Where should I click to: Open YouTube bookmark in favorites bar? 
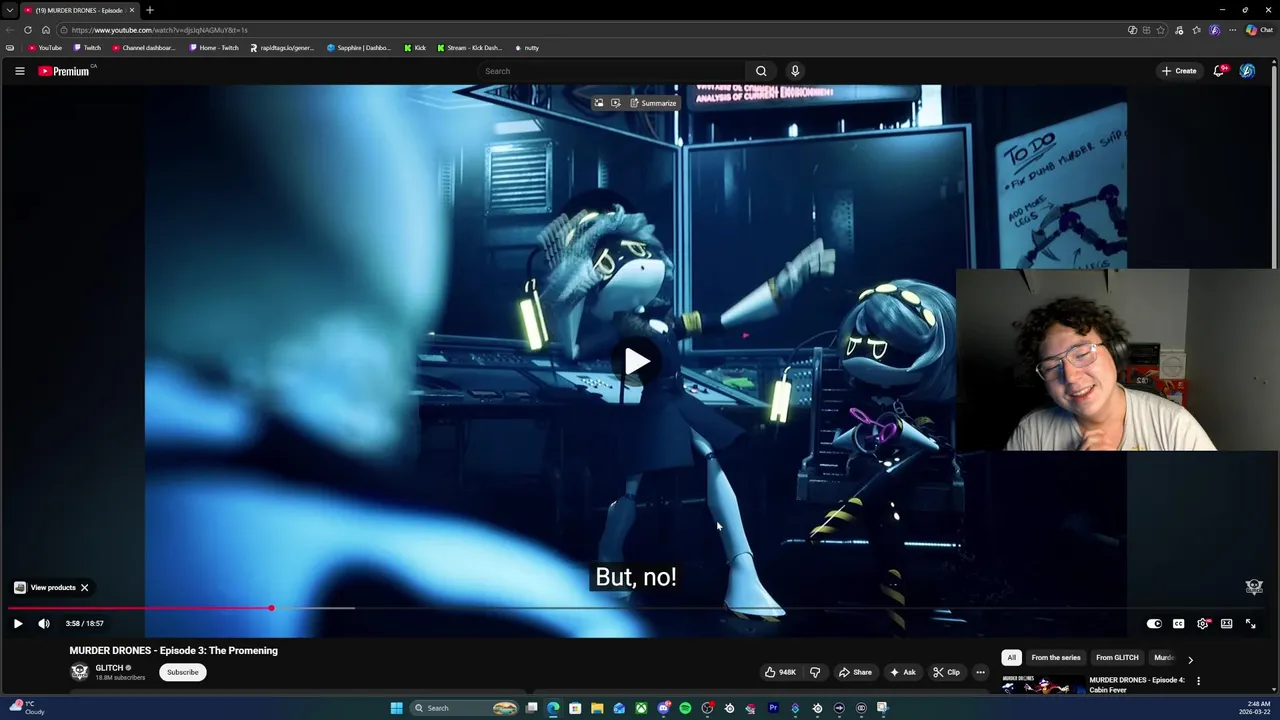(45, 48)
